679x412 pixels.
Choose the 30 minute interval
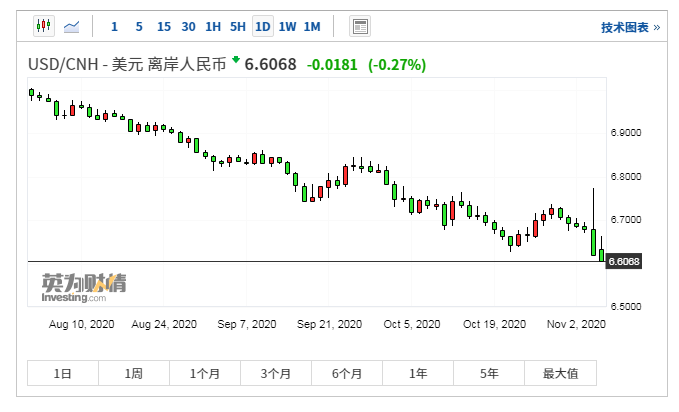pyautogui.click(x=188, y=26)
